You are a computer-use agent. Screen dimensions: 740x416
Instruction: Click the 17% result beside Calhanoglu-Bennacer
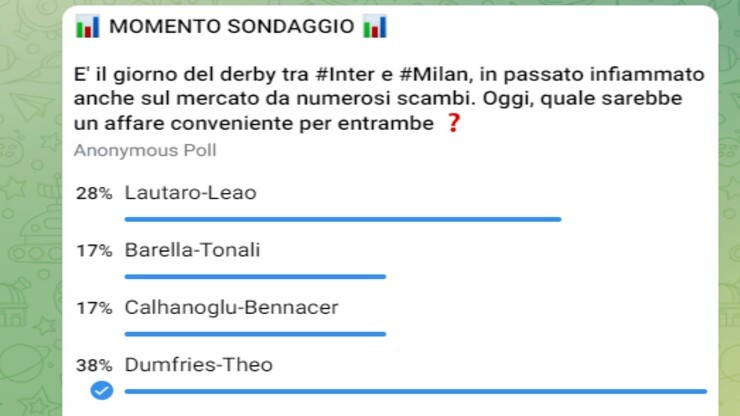tap(94, 308)
